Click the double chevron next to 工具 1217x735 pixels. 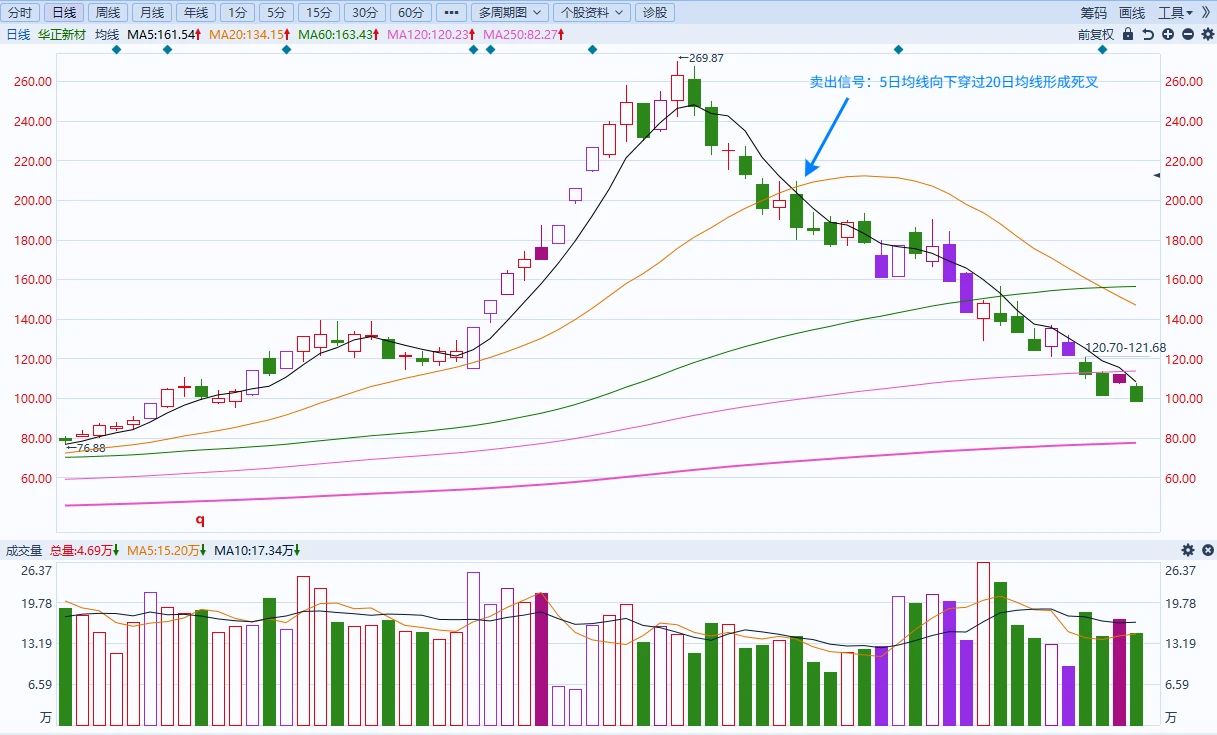tap(1206, 13)
